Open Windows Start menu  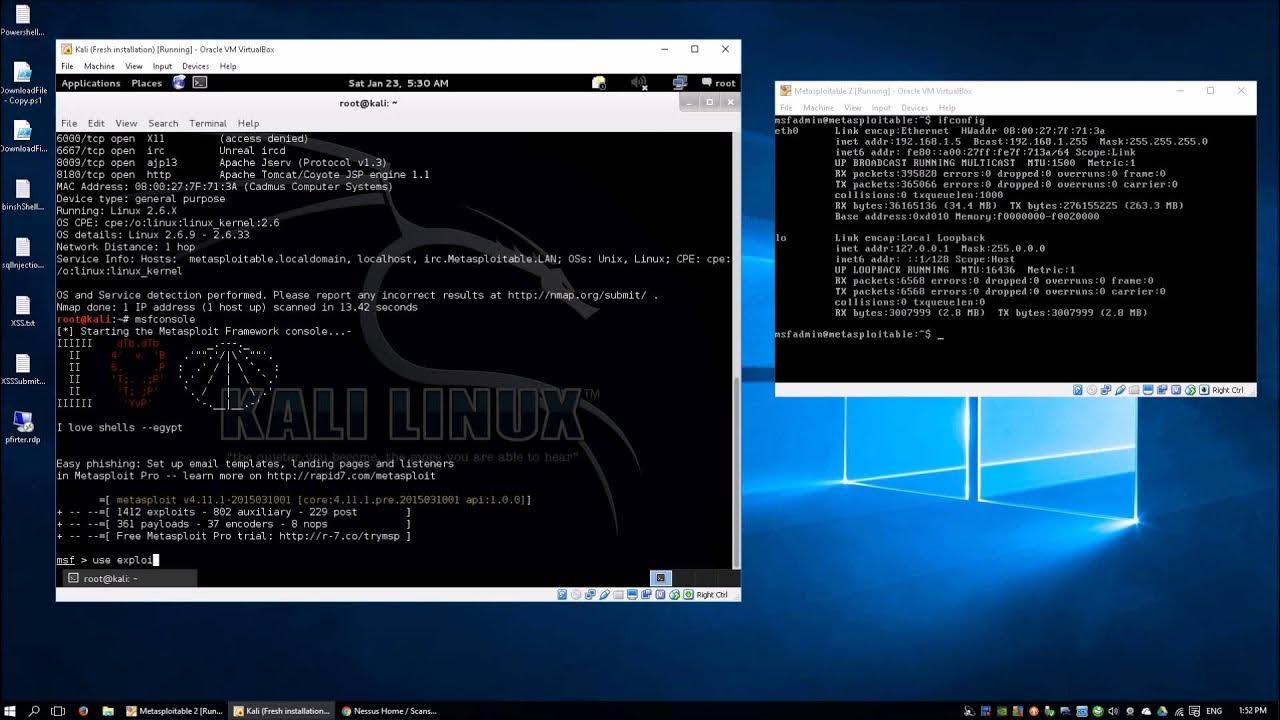[10, 711]
